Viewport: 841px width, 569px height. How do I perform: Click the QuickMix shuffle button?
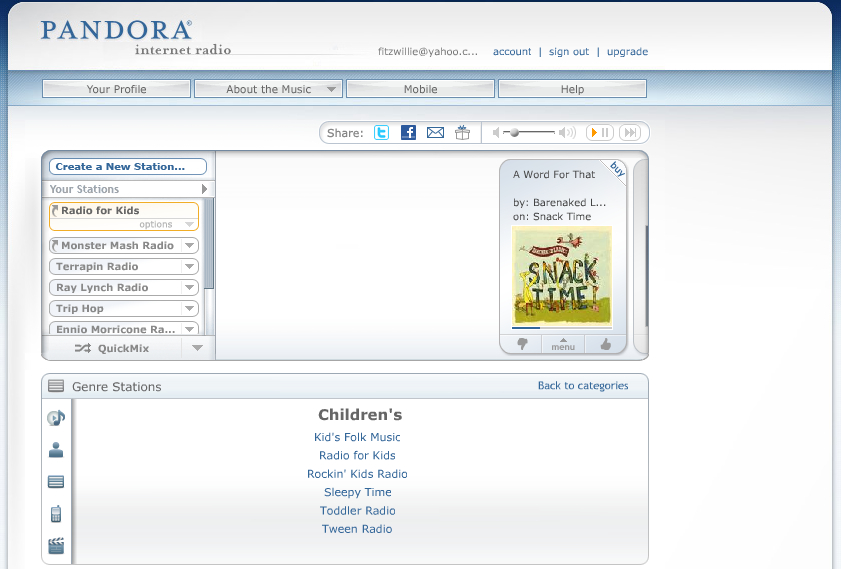click(112, 348)
